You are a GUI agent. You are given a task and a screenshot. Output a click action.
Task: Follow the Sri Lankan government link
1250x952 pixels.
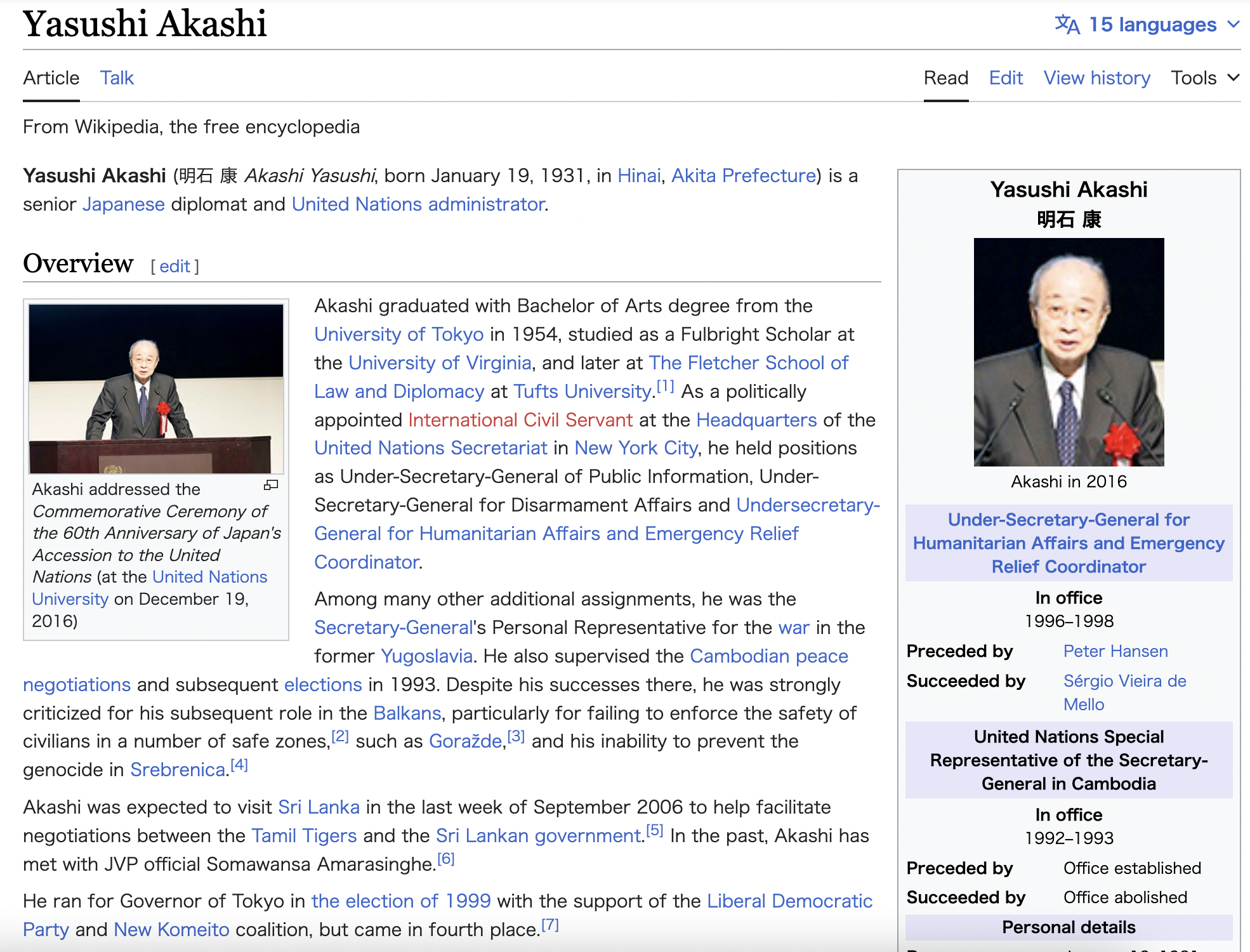[x=539, y=836]
